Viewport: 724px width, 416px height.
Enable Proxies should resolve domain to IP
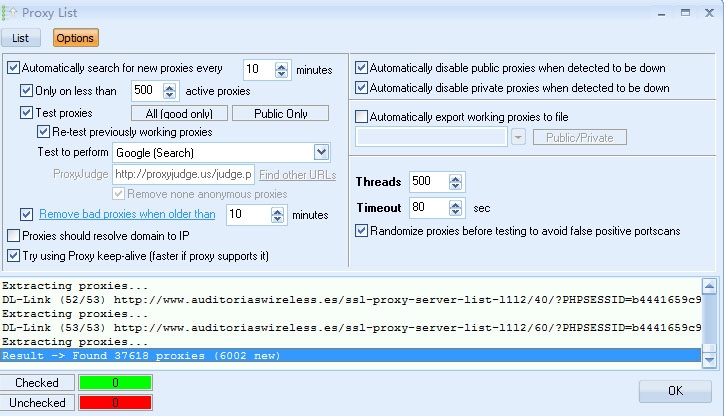(14, 236)
